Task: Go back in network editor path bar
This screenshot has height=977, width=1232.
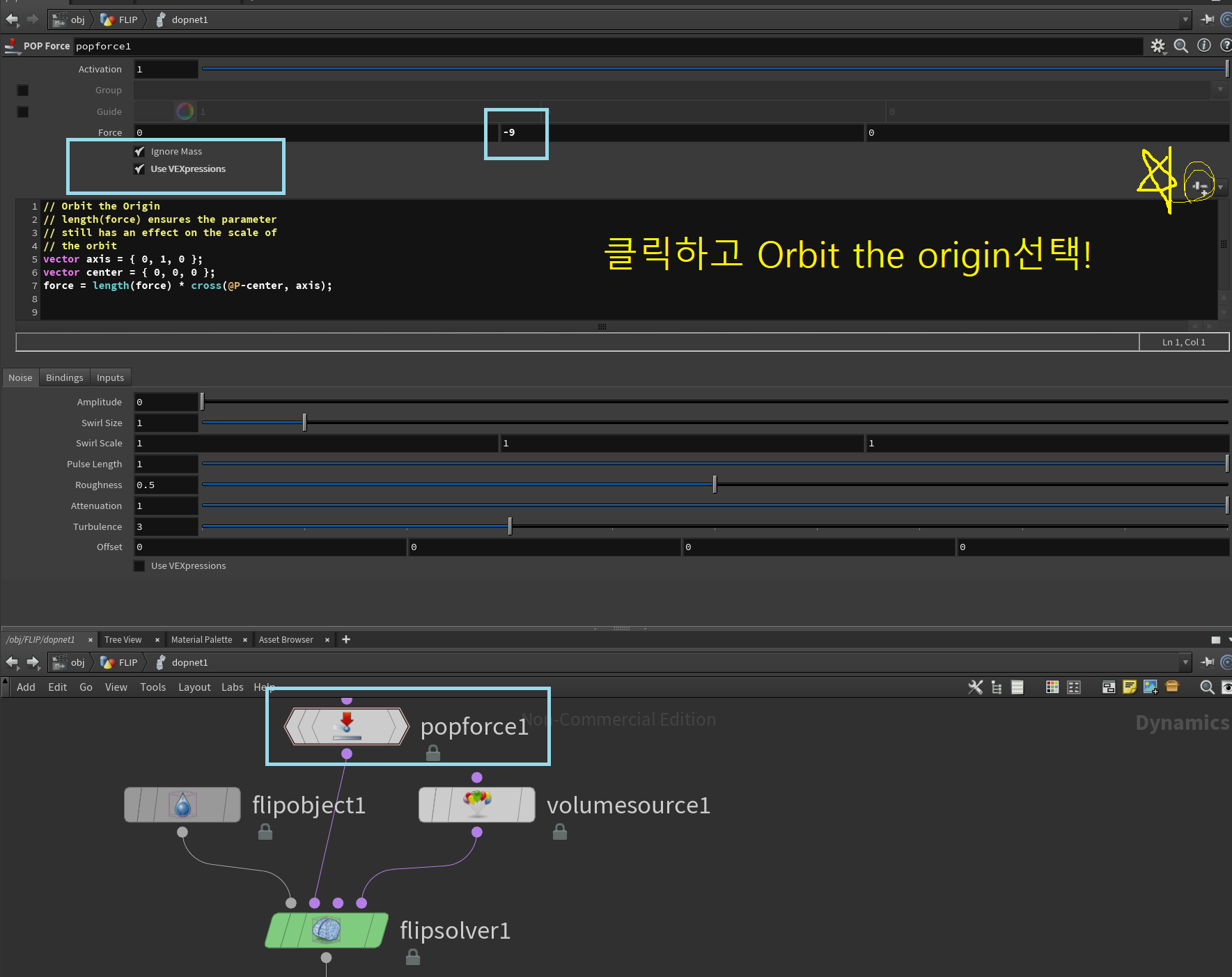Action: [x=12, y=662]
